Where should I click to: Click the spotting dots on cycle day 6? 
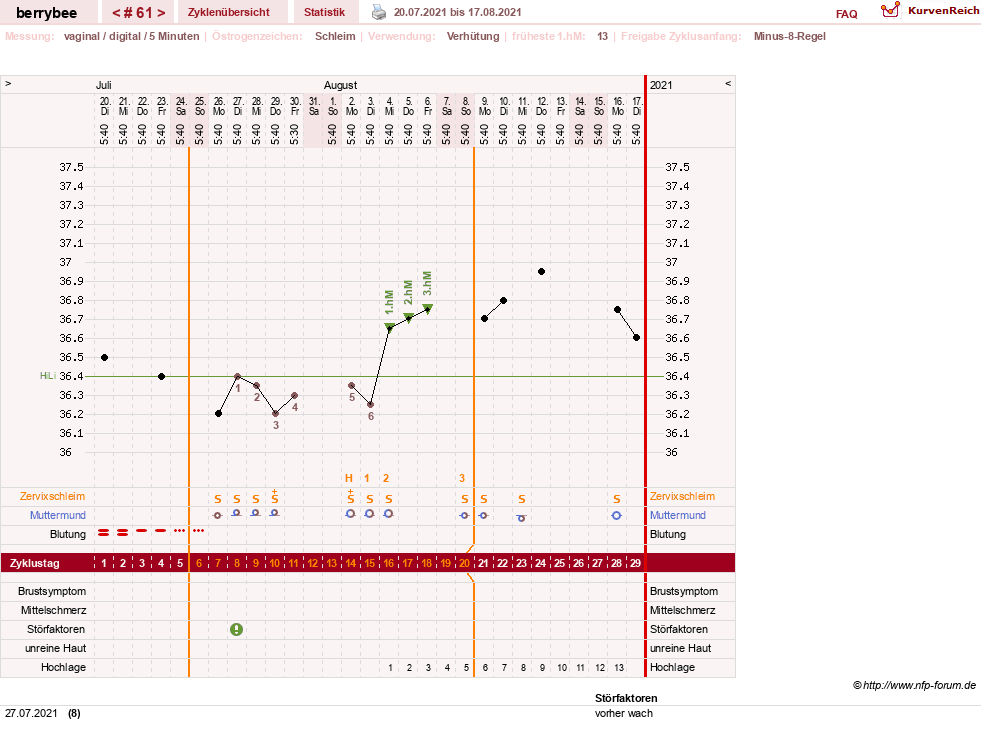coord(199,531)
